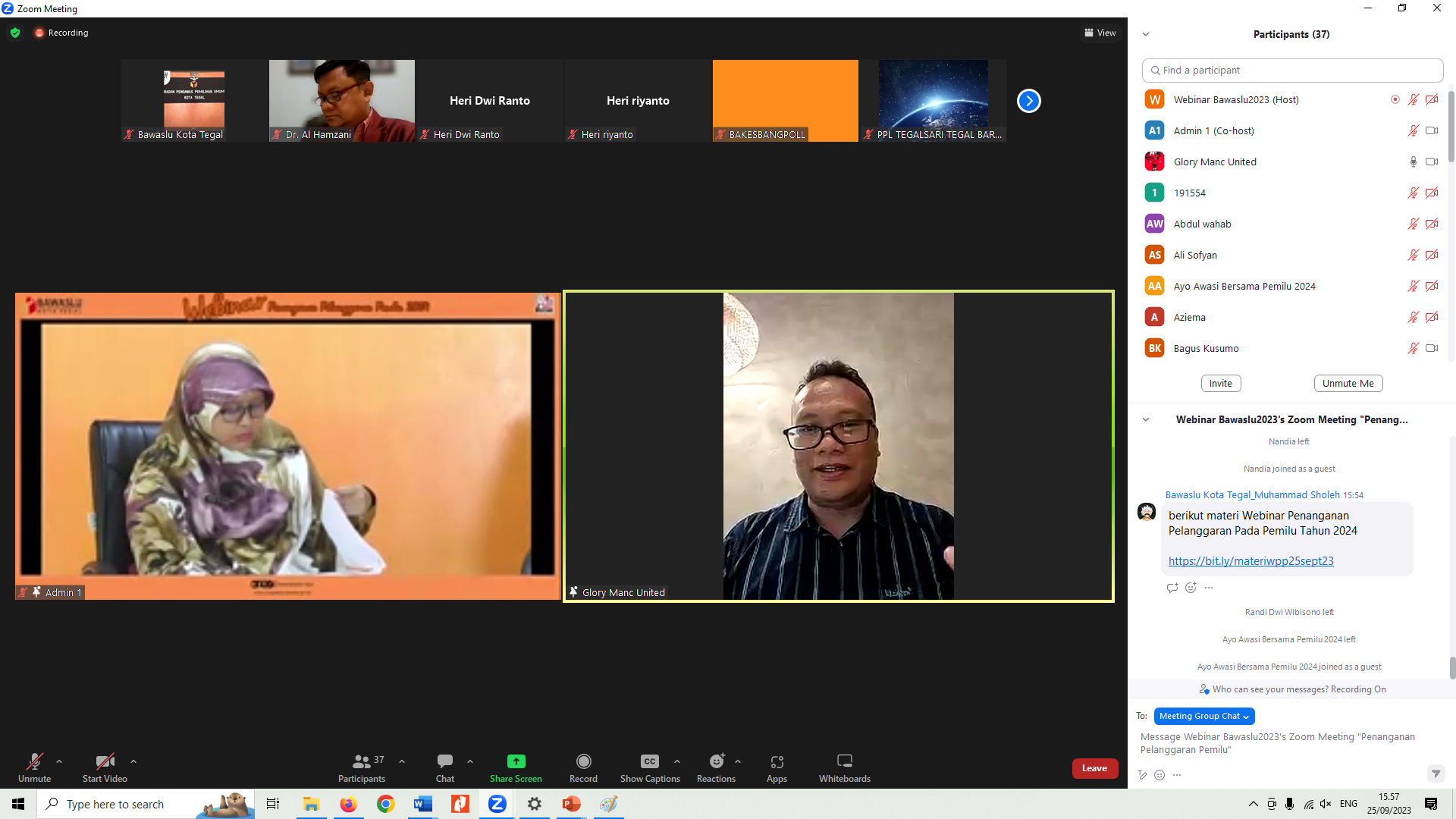The width and height of the screenshot is (1456, 819).
Task: Click the emoji icon in chat input
Action: 1159,775
